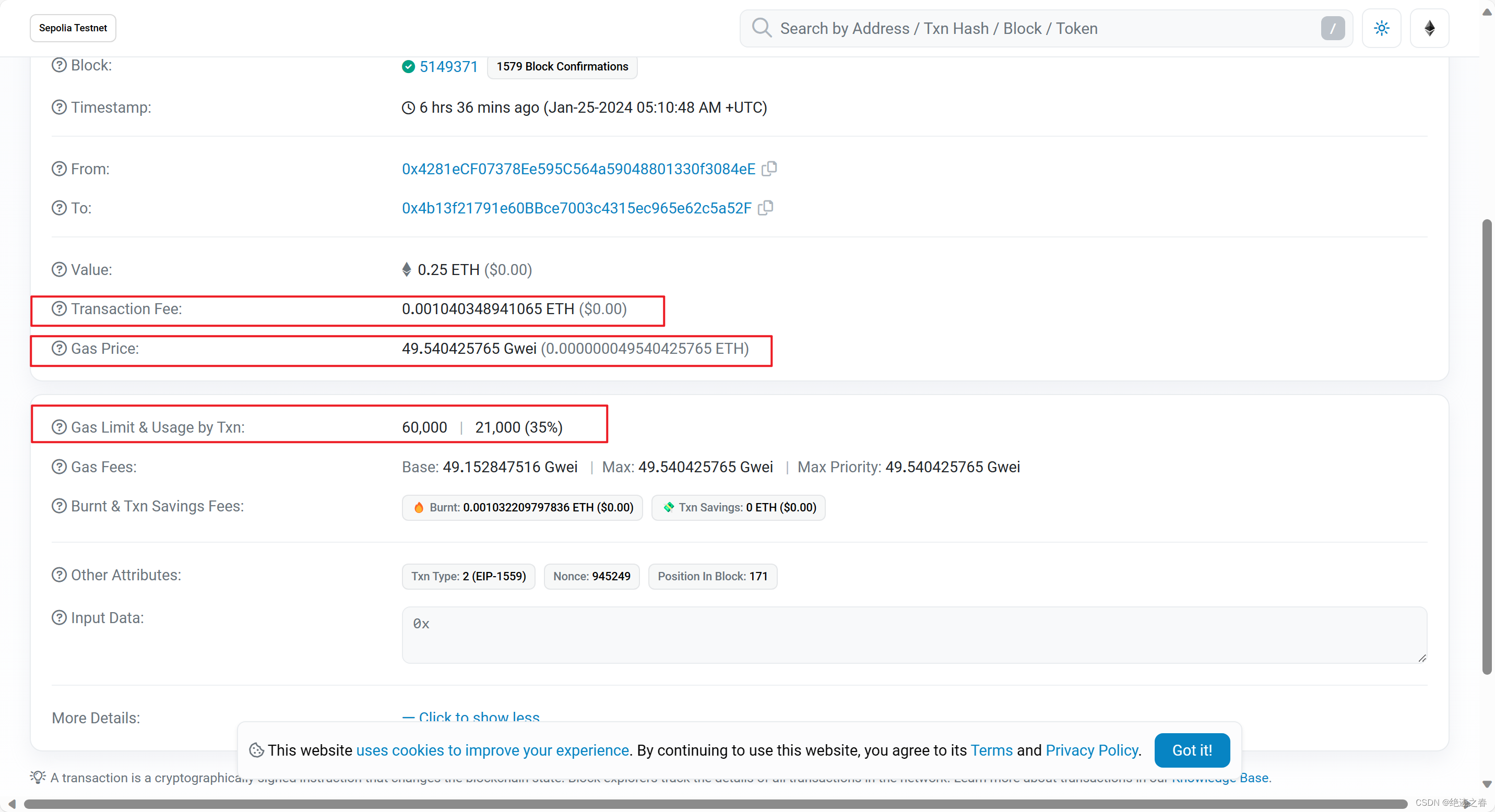Click help icon beside Input Data label
This screenshot has height=812, width=1495.
pos(59,618)
